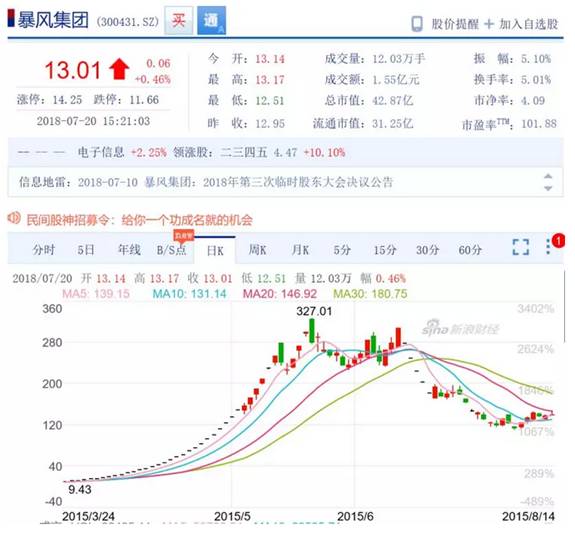Image resolution: width=575 pixels, height=534 pixels.
Task: Click the 总市值 42.87亿 value
Action: point(392,100)
